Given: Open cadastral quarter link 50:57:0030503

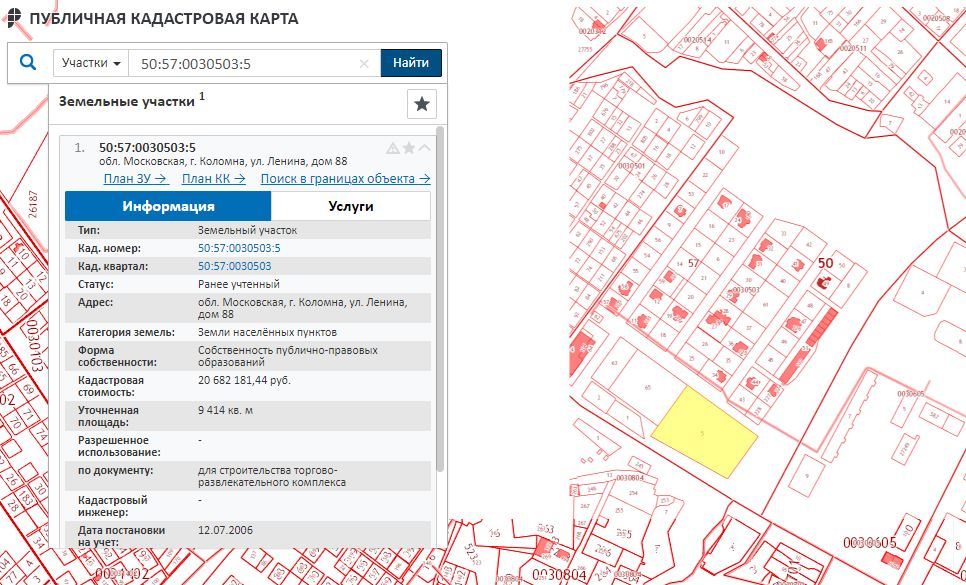Looking at the screenshot, I should point(234,266).
